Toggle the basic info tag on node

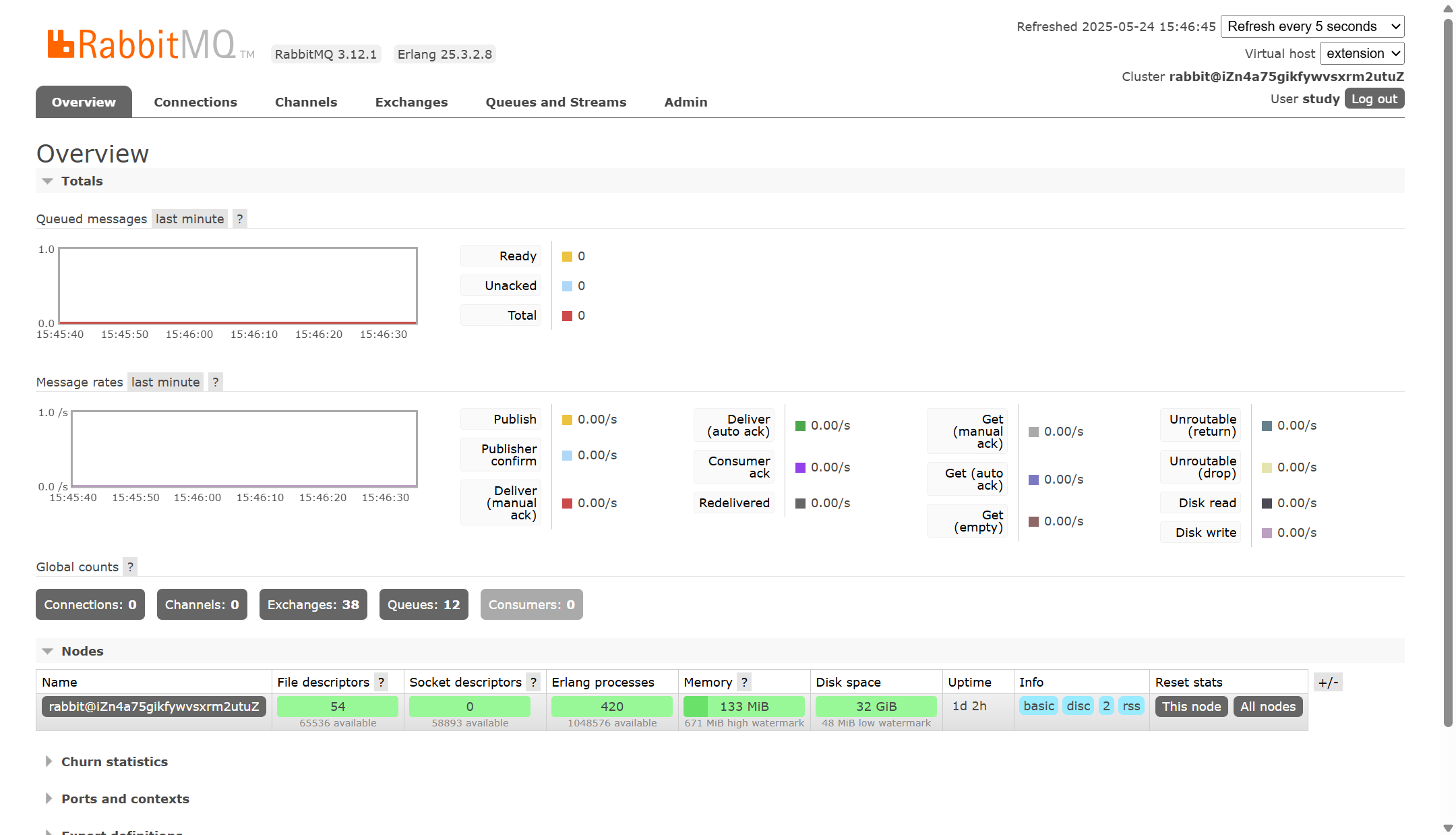point(1038,706)
